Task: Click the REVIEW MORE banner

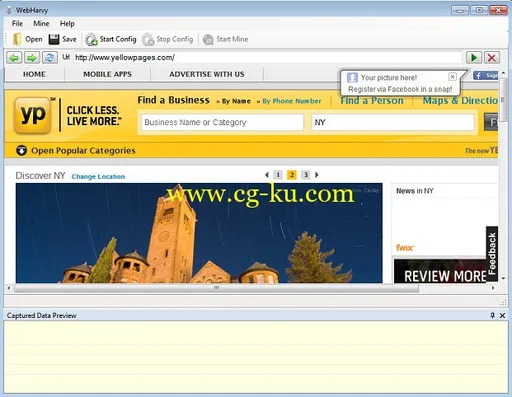Action: click(440, 271)
